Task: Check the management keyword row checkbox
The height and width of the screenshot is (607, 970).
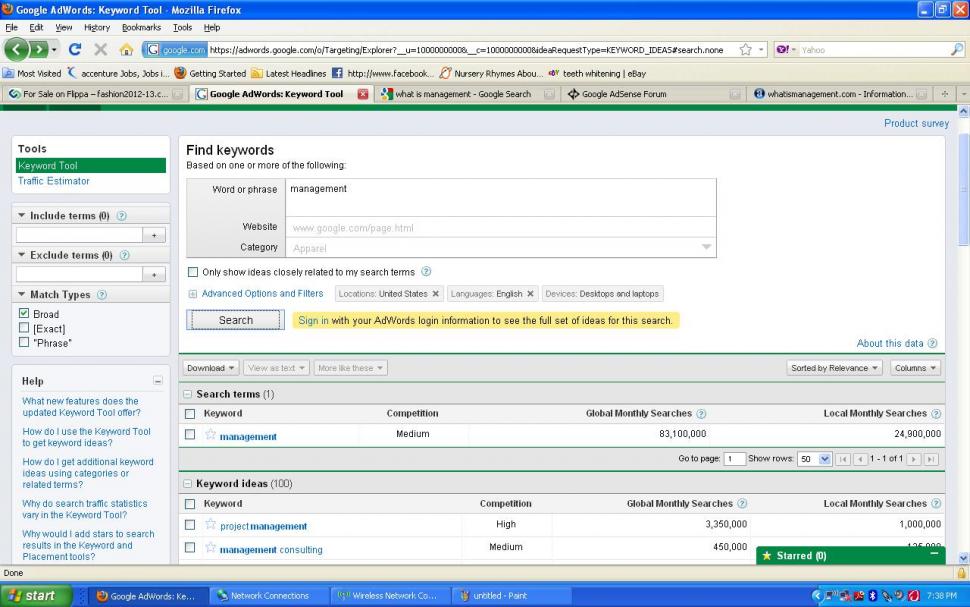Action: (x=190, y=434)
